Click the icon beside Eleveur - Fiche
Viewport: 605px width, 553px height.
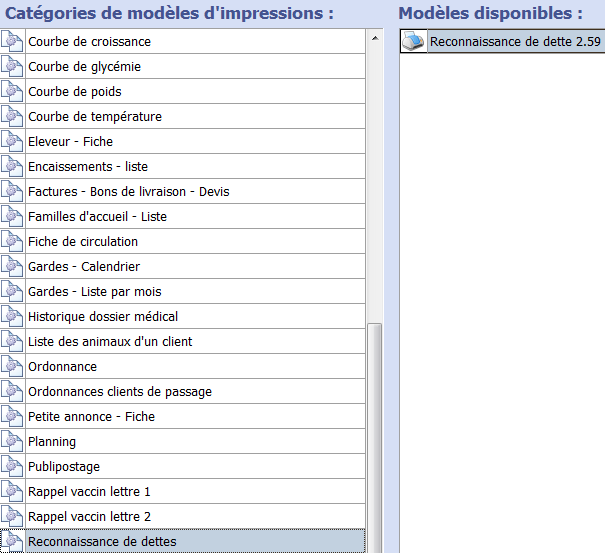click(12, 141)
